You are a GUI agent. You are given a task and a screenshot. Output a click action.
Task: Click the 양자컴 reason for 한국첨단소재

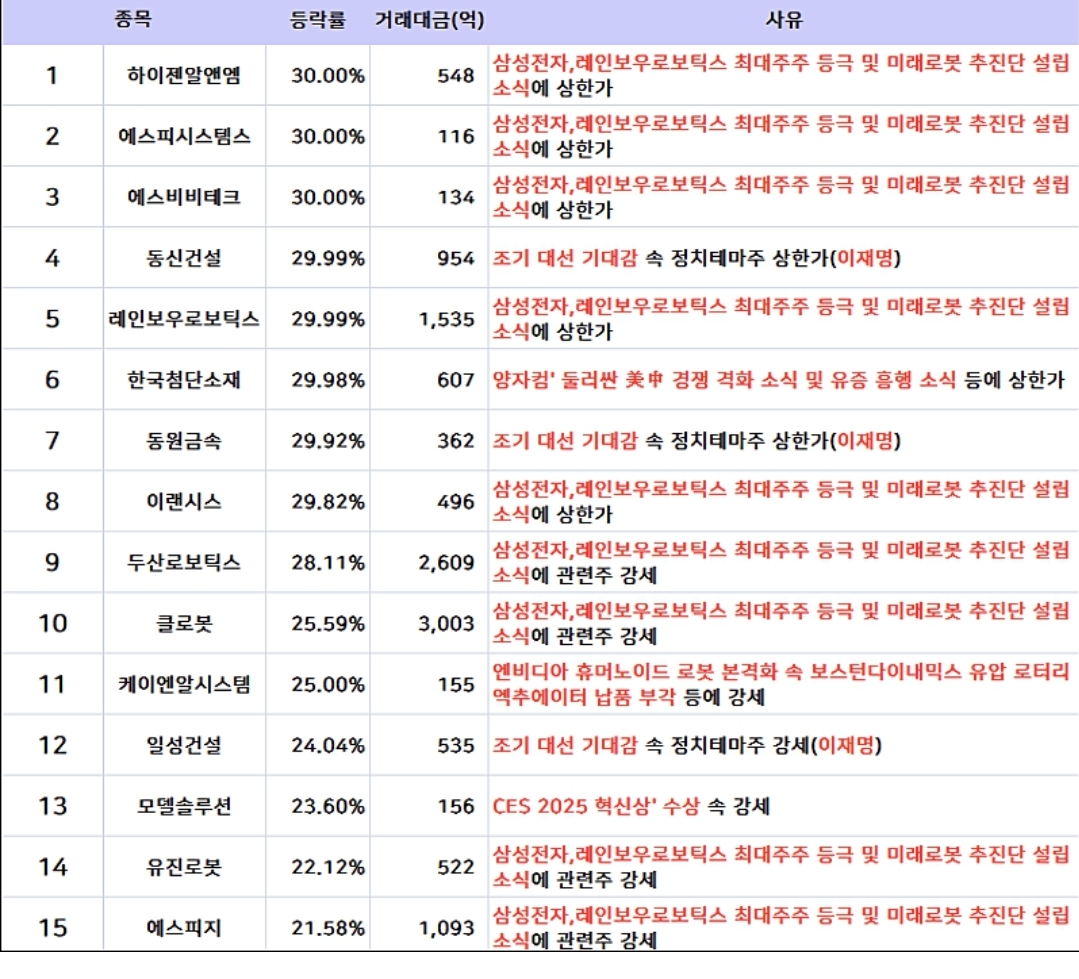pyautogui.click(x=778, y=380)
